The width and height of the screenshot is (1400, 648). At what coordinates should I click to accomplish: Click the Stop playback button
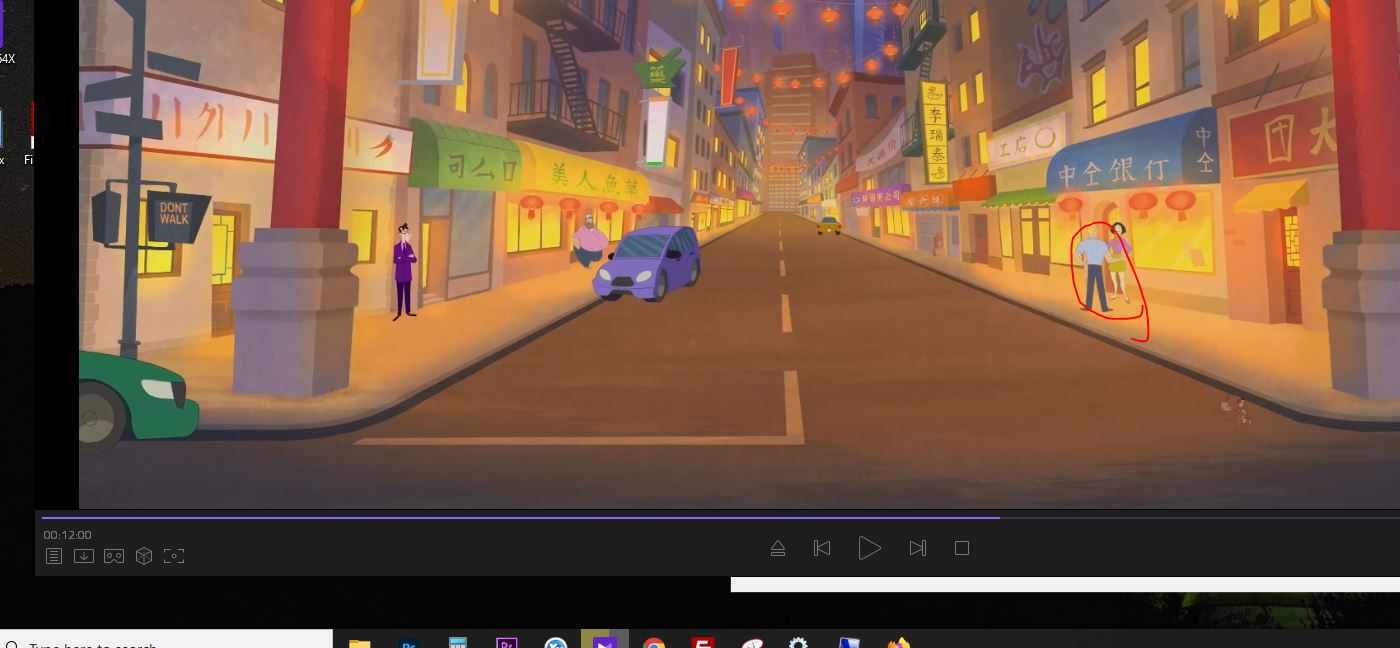[962, 548]
